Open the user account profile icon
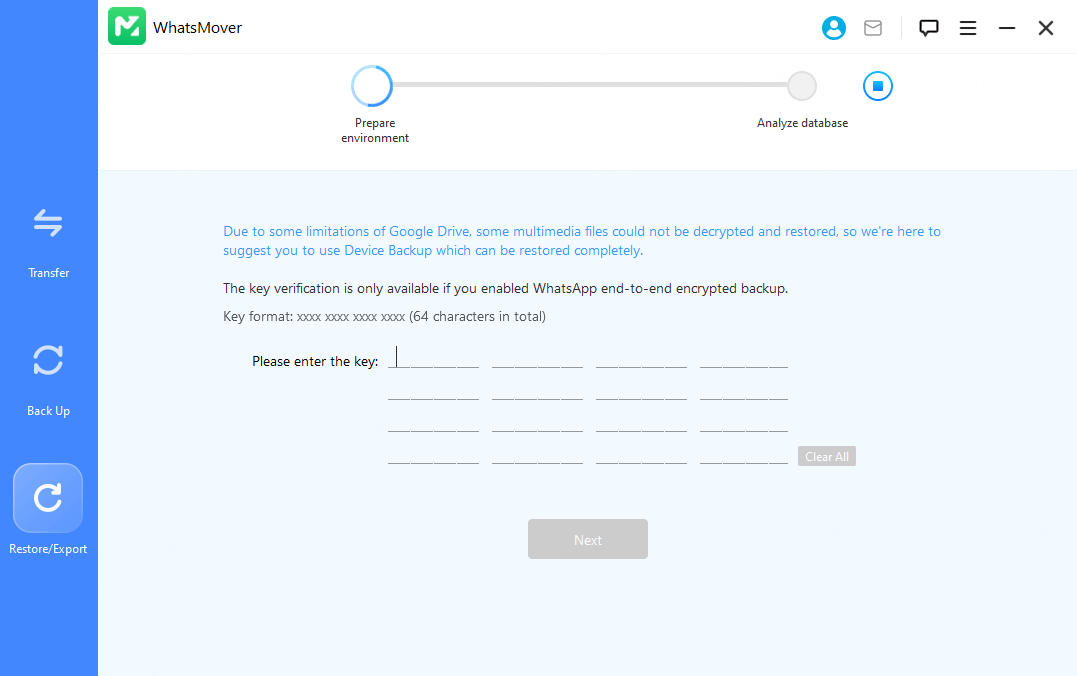 (x=833, y=28)
